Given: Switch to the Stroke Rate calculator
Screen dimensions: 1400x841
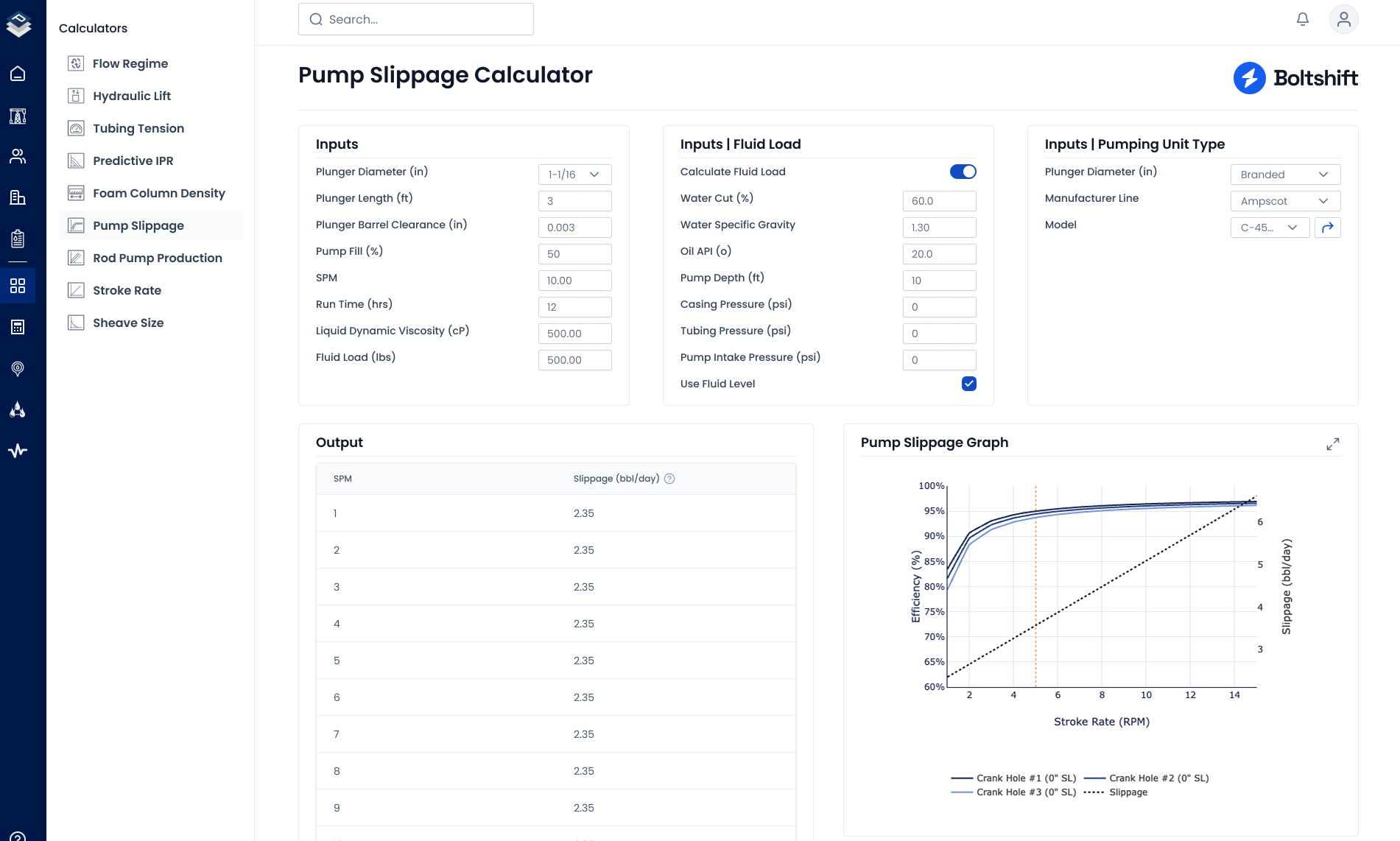Looking at the screenshot, I should coord(127,290).
